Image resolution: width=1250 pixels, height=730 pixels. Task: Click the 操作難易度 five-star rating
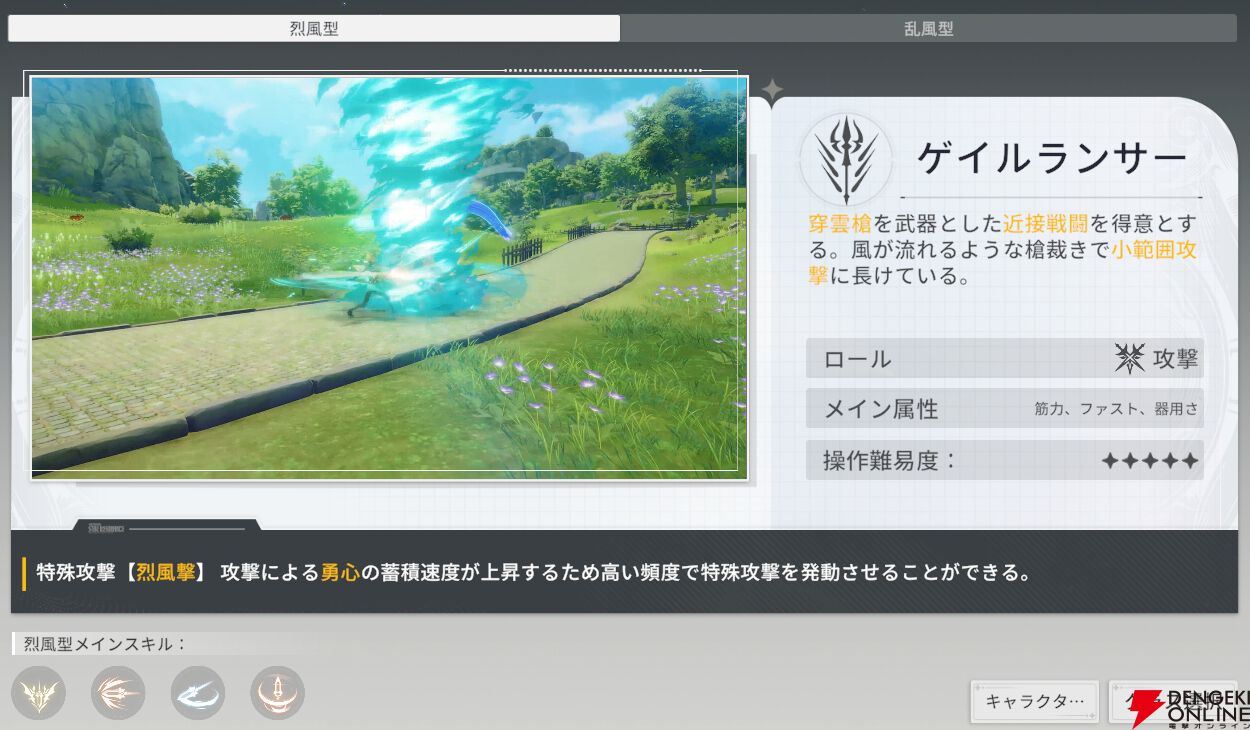[1149, 461]
